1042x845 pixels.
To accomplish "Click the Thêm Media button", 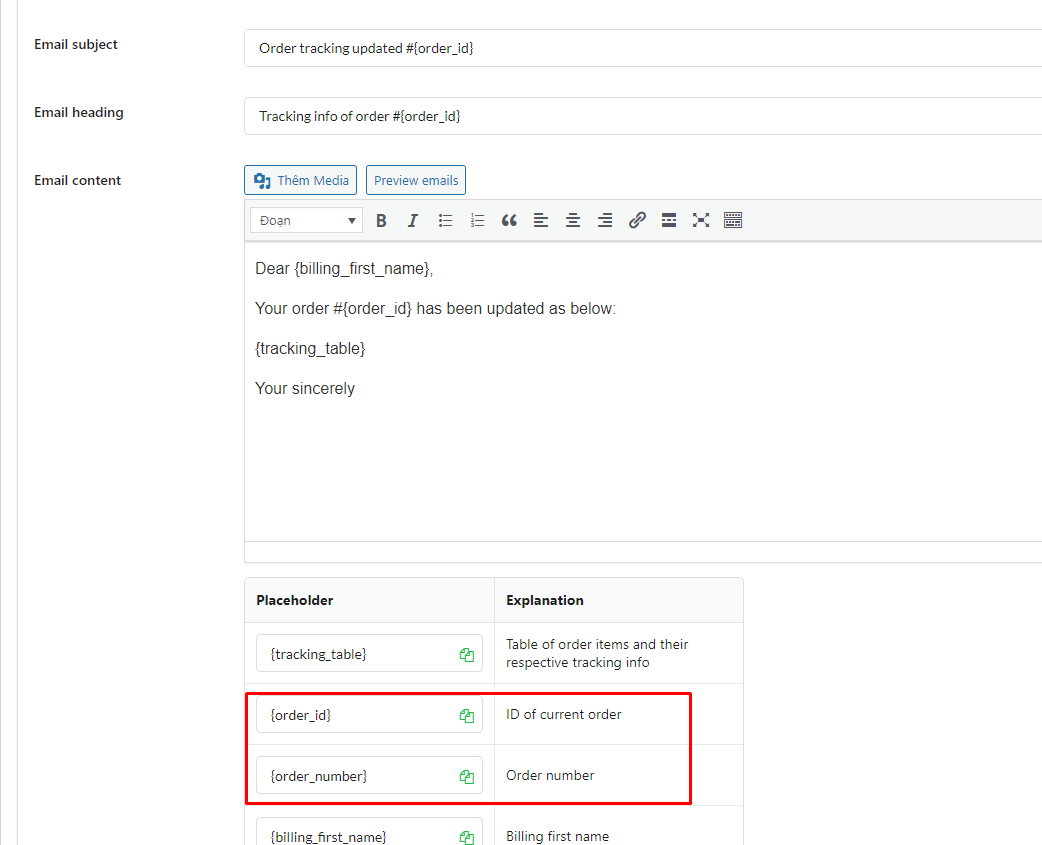I will [x=300, y=180].
